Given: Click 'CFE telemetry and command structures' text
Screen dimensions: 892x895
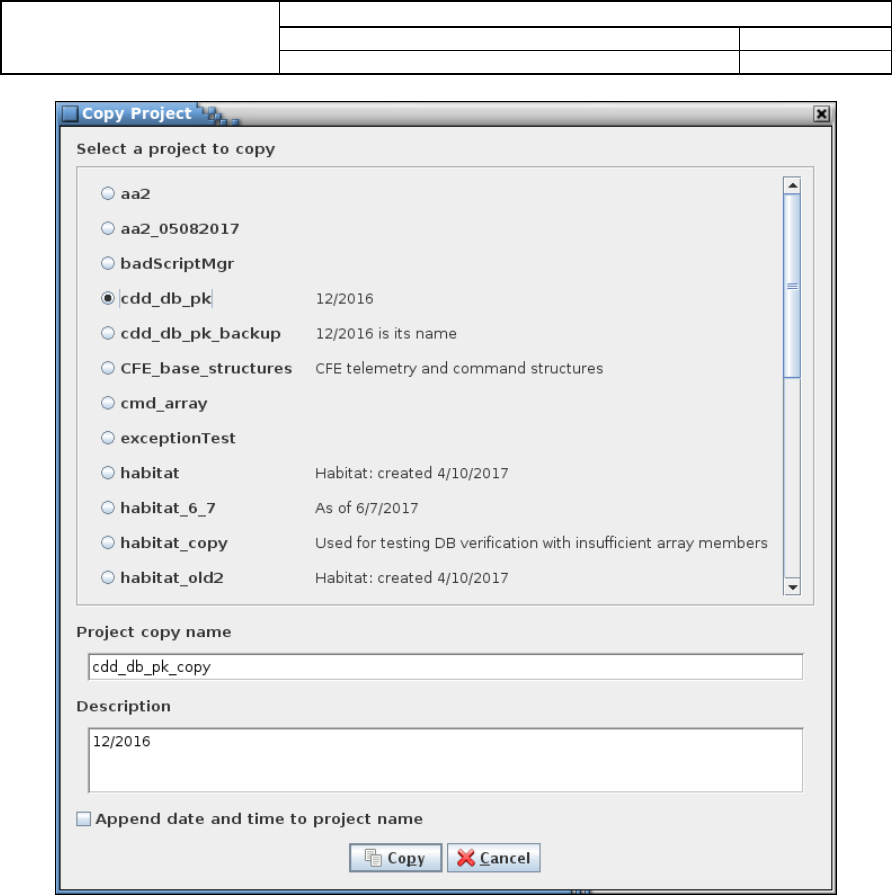Looking at the screenshot, I should tap(459, 368).
